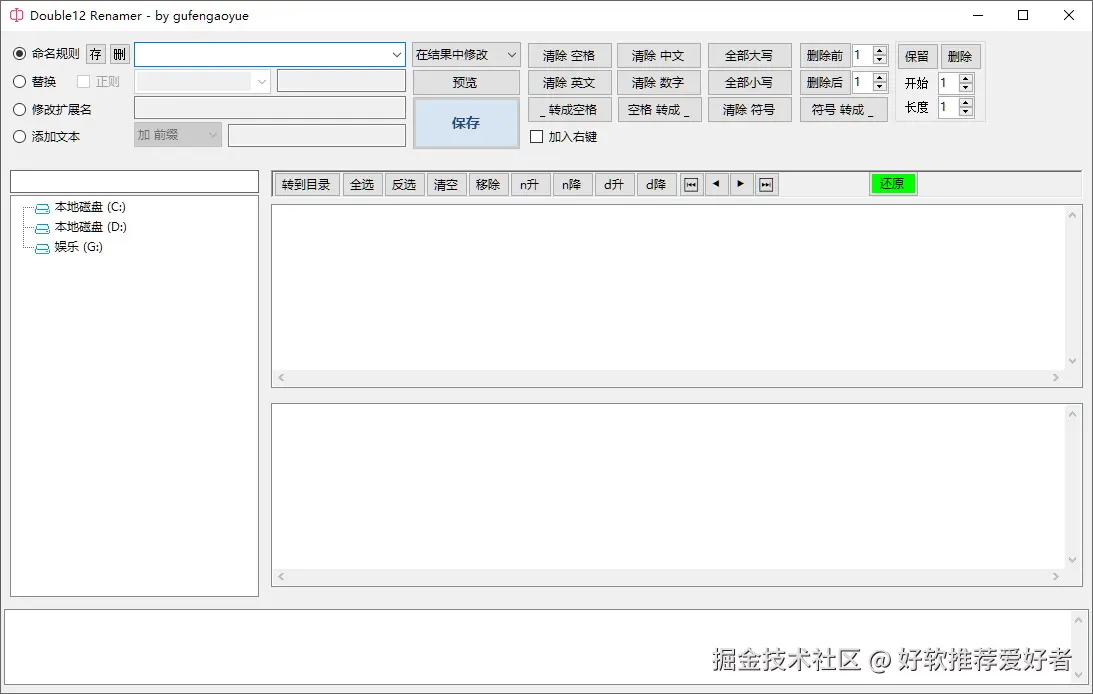This screenshot has height=694, width=1093.
Task: Decrease the 删除前 count
Action: pyautogui.click(x=880, y=60)
